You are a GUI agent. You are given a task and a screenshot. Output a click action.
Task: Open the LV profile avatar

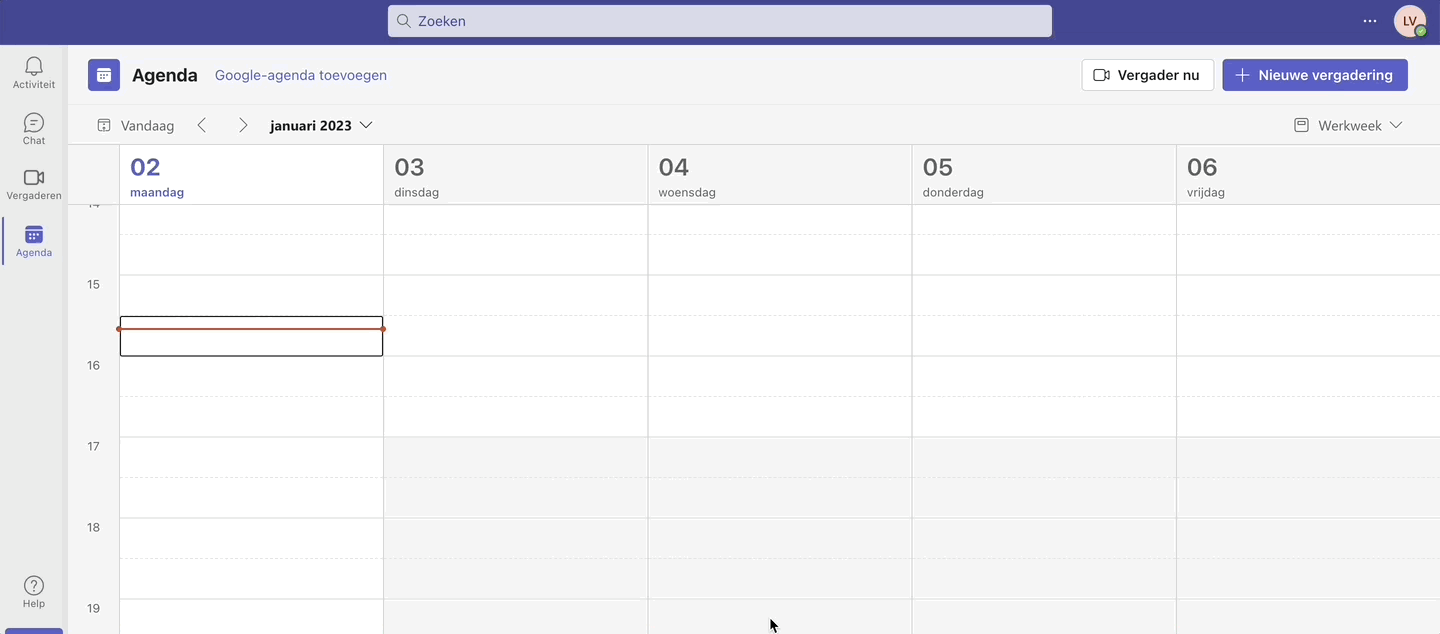click(1409, 20)
